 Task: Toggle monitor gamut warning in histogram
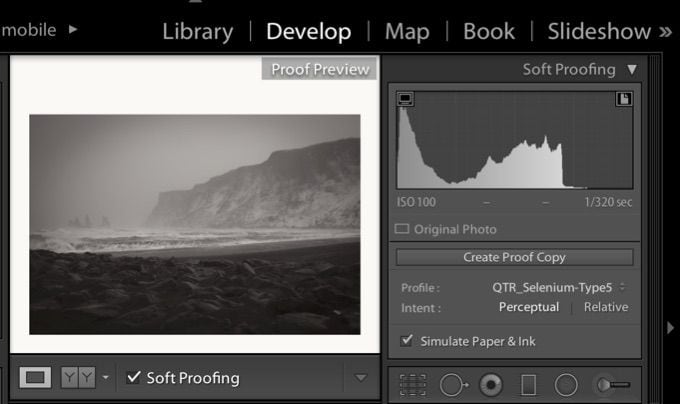(405, 99)
